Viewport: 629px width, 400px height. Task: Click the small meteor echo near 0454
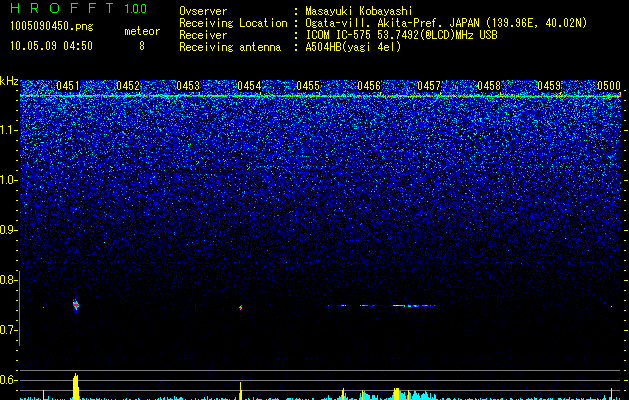click(241, 308)
